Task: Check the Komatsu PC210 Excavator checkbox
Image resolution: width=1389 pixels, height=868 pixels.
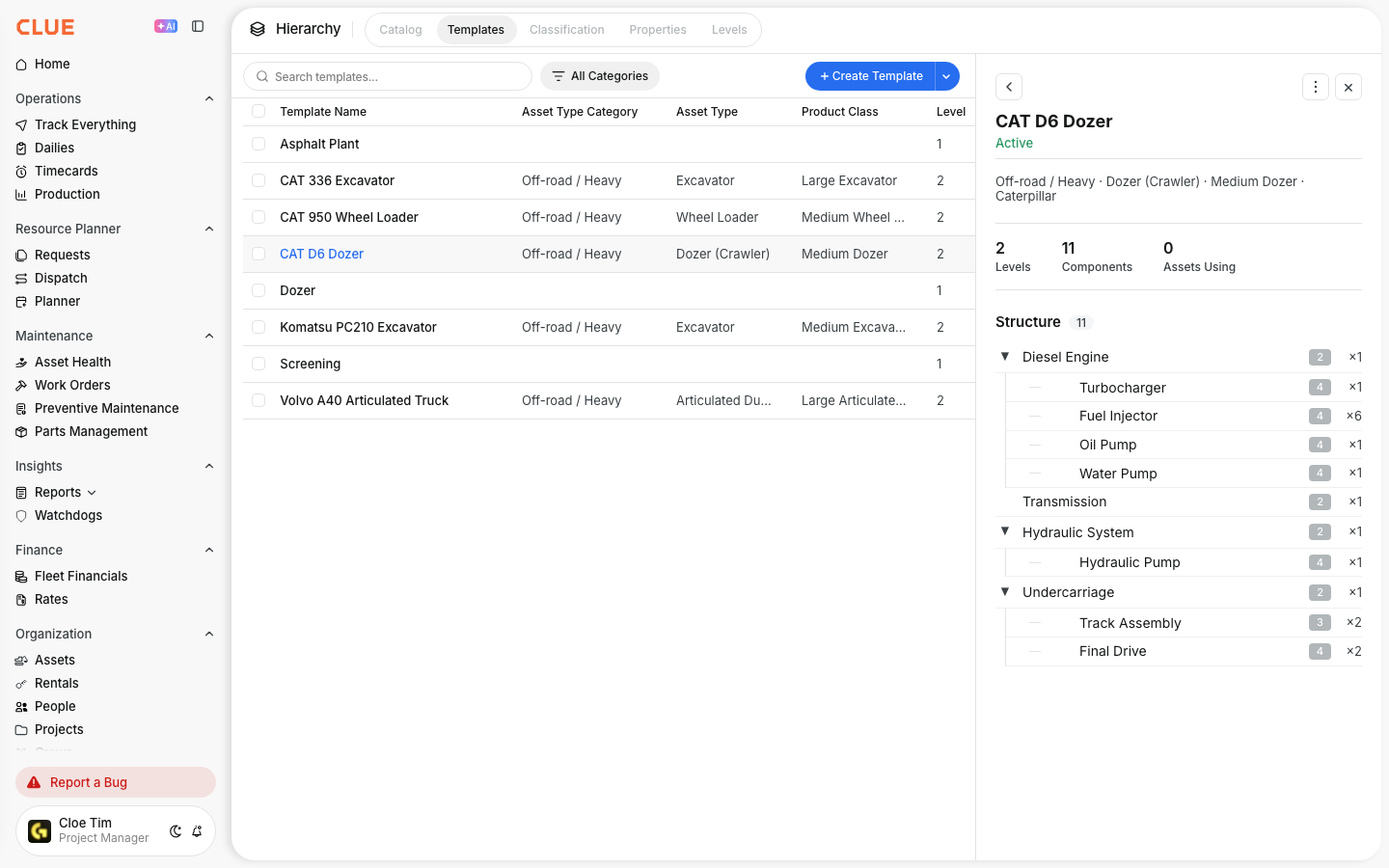Action: [259, 327]
